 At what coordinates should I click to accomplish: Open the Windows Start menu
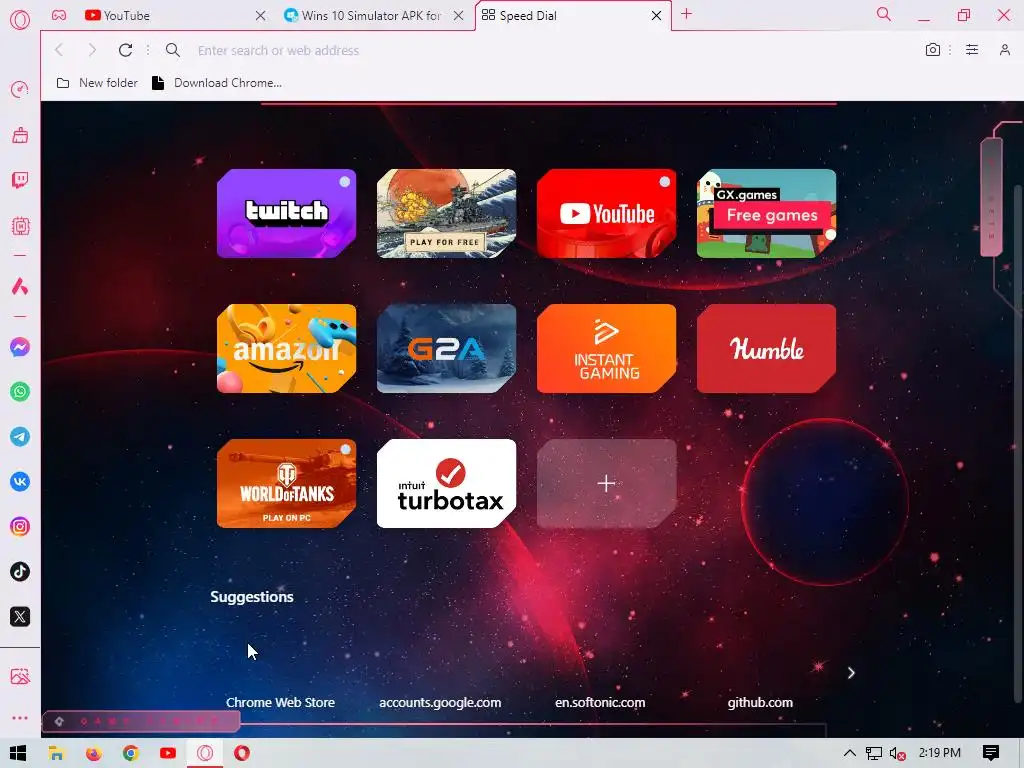point(18,753)
